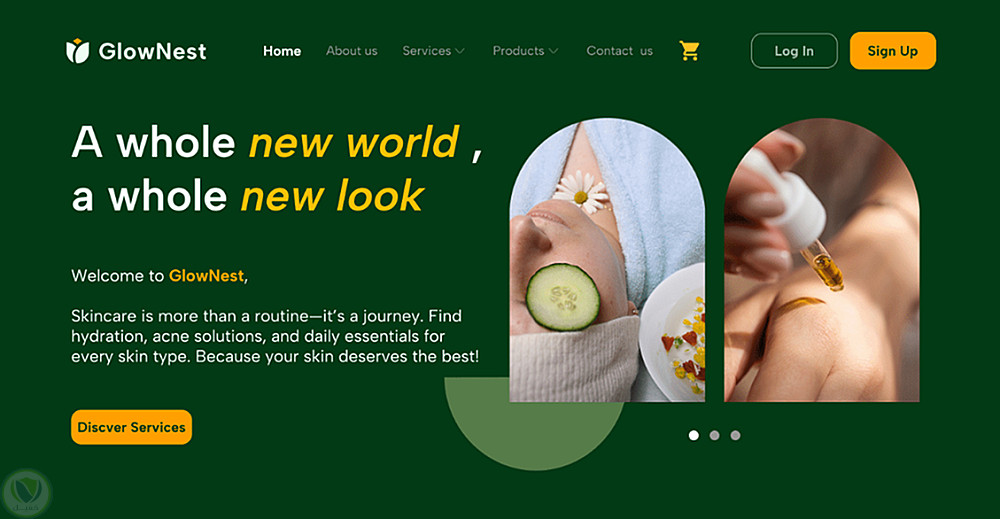Click the GlowNest brand name in the header

point(152,51)
